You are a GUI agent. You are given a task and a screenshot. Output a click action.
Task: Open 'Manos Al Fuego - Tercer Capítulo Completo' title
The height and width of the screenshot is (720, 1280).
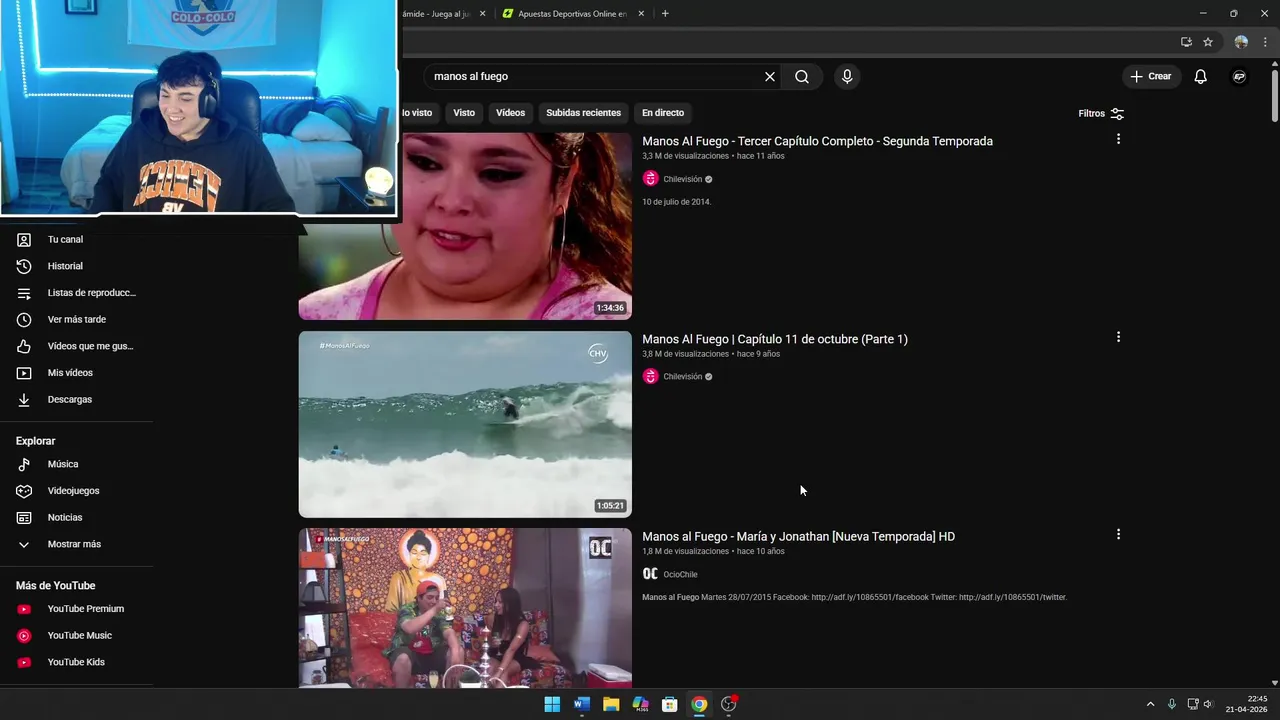click(817, 141)
